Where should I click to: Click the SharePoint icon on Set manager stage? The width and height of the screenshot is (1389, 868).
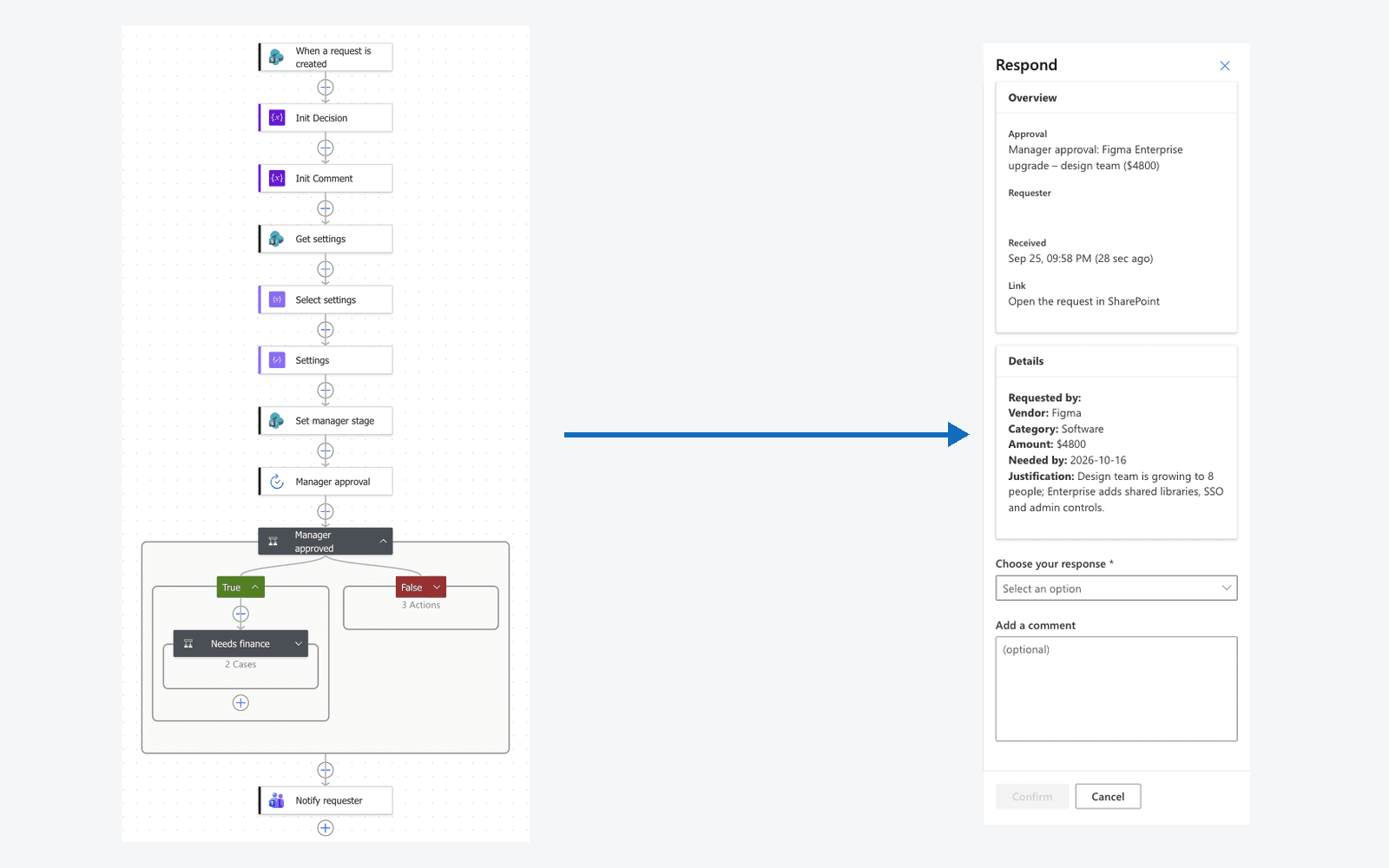(x=276, y=421)
